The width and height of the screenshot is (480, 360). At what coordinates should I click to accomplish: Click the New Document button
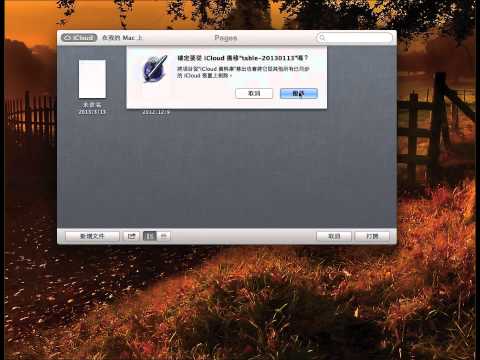tap(92, 236)
